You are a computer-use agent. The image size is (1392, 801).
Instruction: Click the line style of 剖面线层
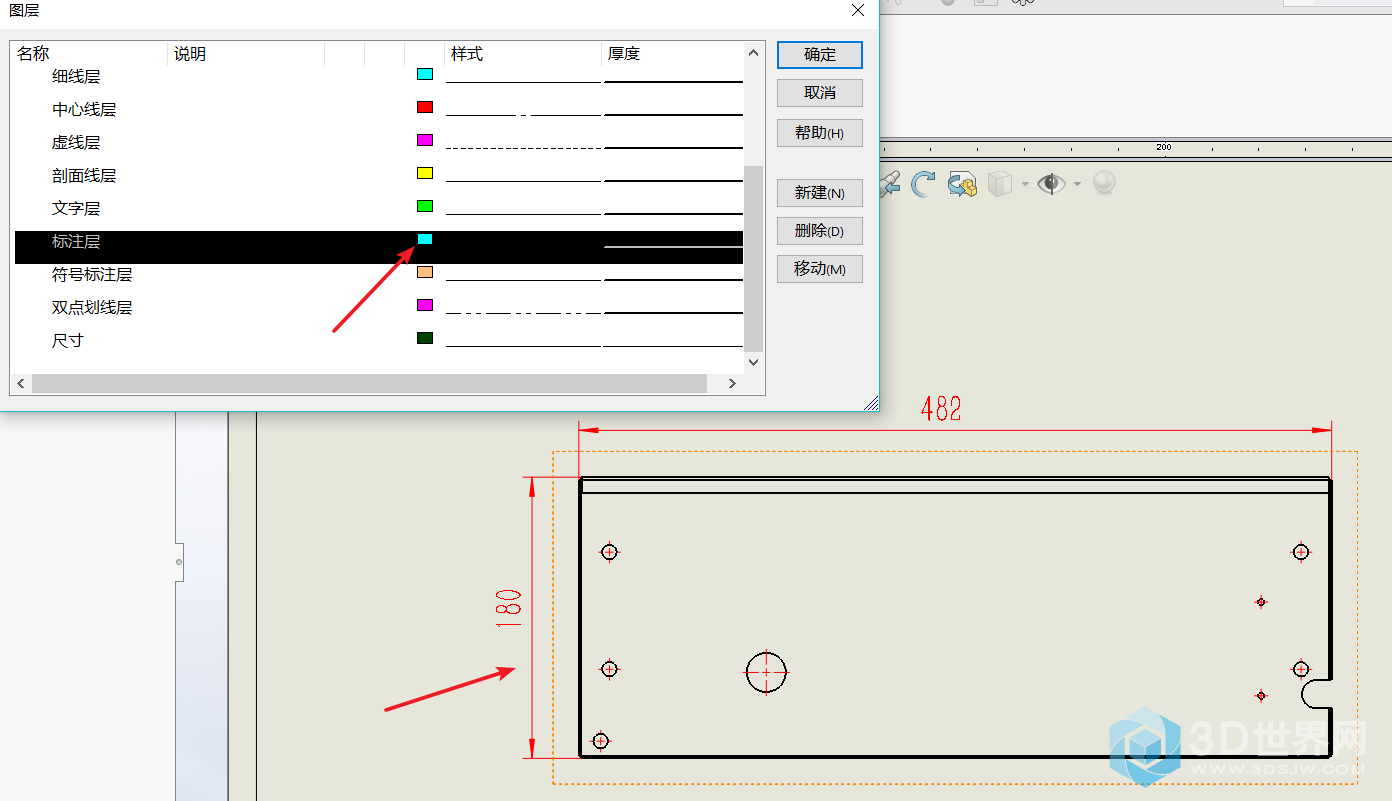pos(523,181)
